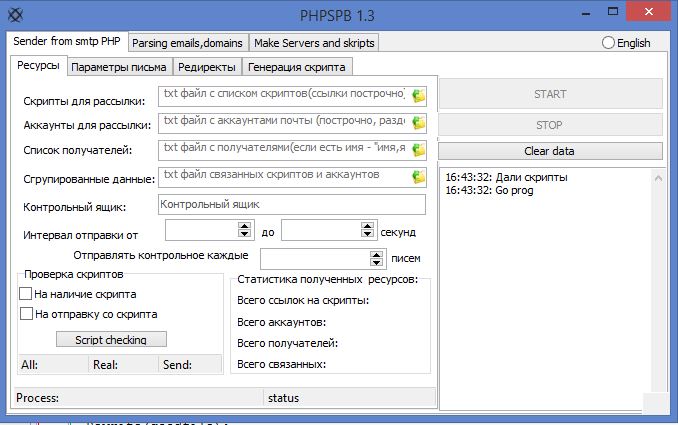Open Make Servers and skripts tab

[x=314, y=43]
